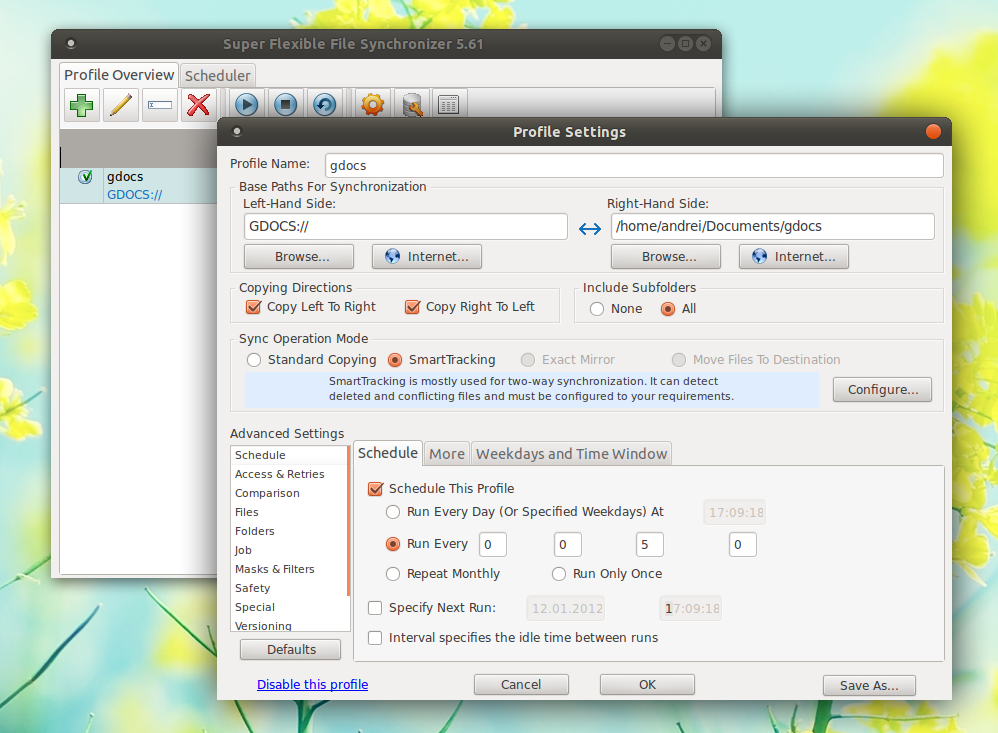998x733 pixels.
Task: Click the Right-Hand Side path field
Action: 773,227
